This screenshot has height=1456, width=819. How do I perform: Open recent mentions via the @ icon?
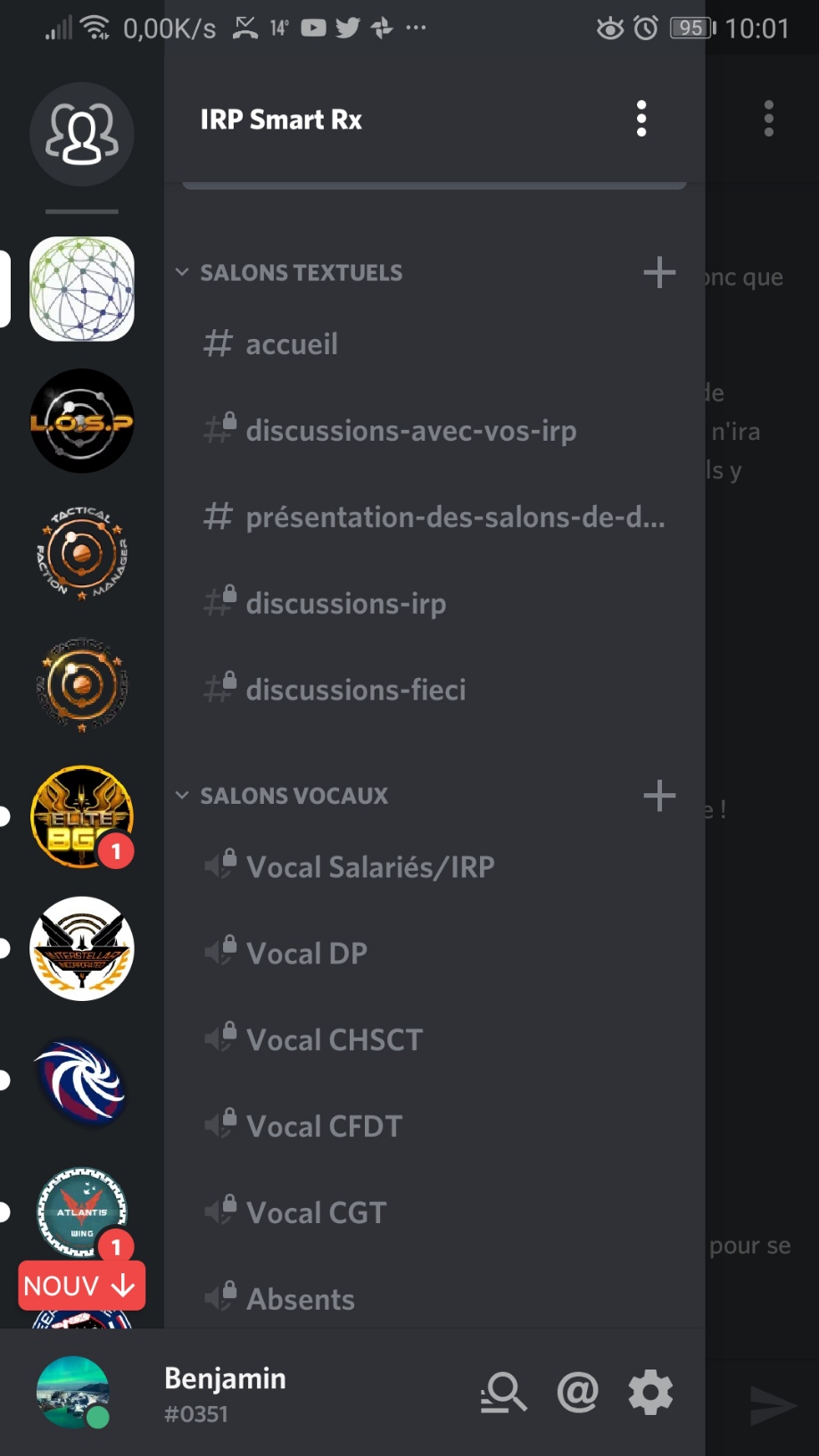[577, 1392]
